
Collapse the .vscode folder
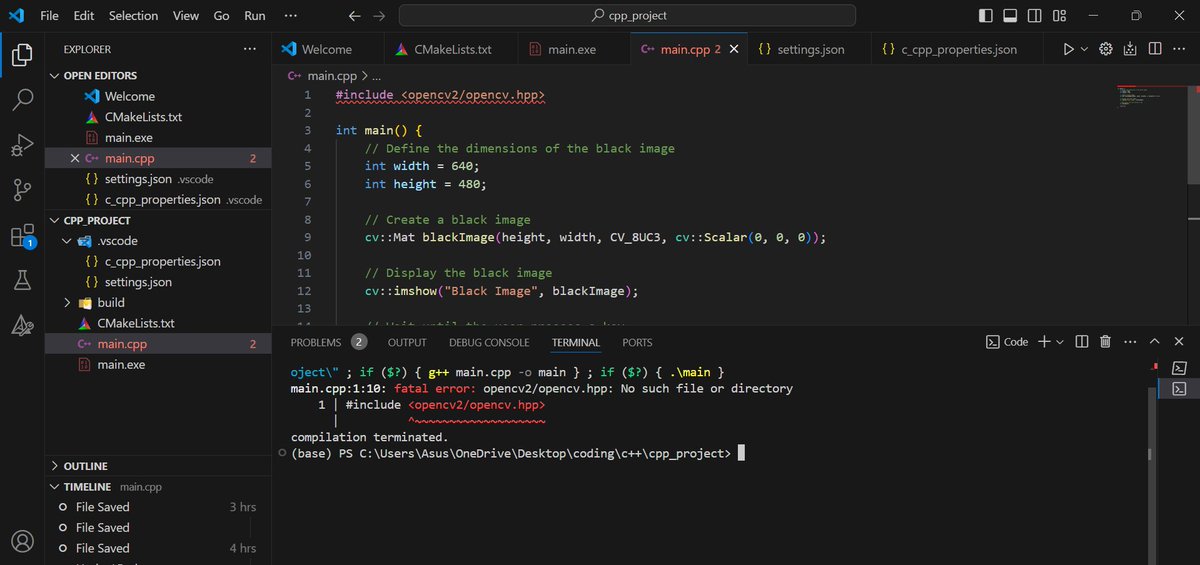[x=158, y=241]
